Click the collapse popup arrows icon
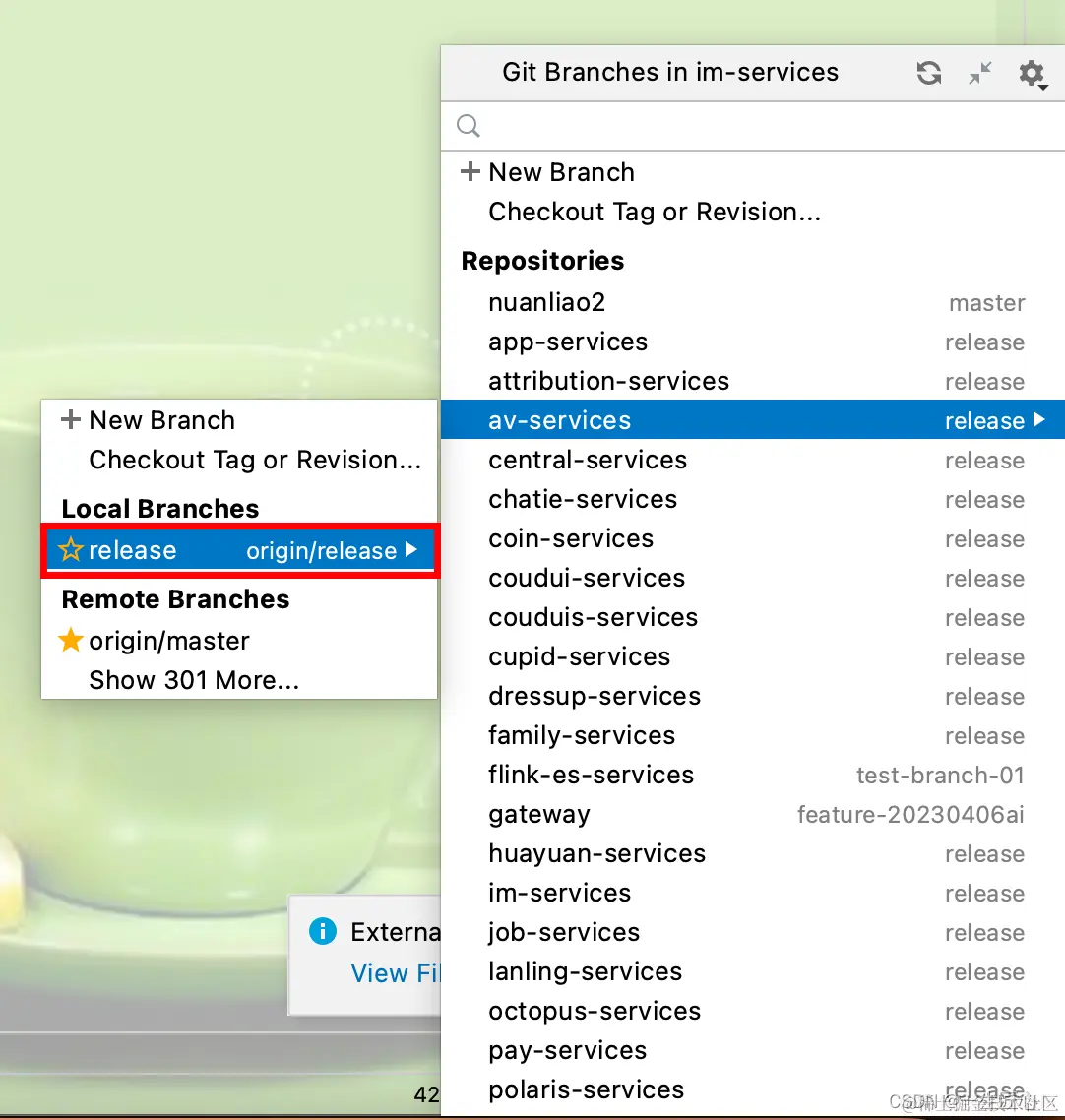Screen dimensions: 1065x1120 pyautogui.click(x=980, y=73)
